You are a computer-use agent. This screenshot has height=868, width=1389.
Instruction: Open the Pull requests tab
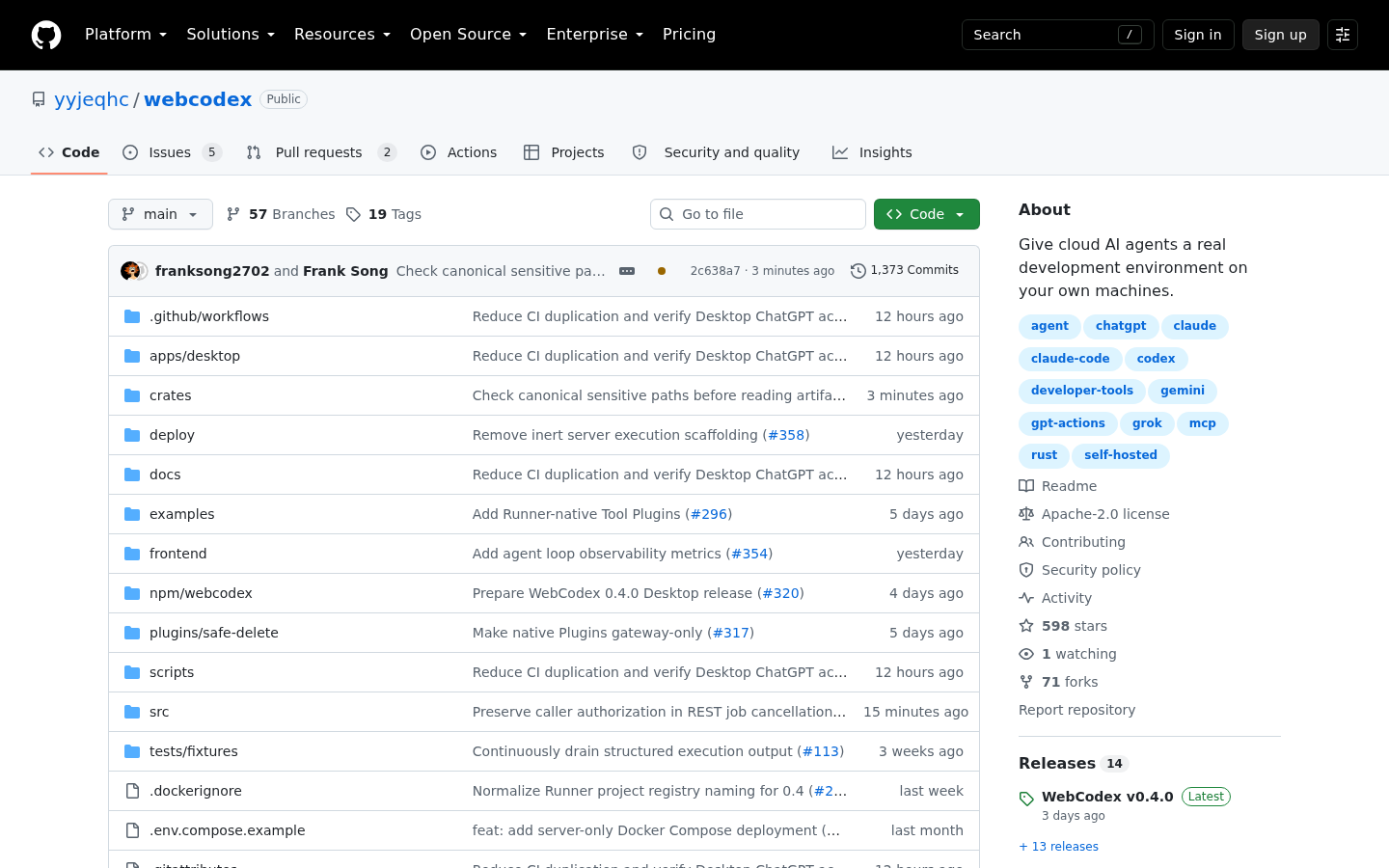click(x=321, y=152)
